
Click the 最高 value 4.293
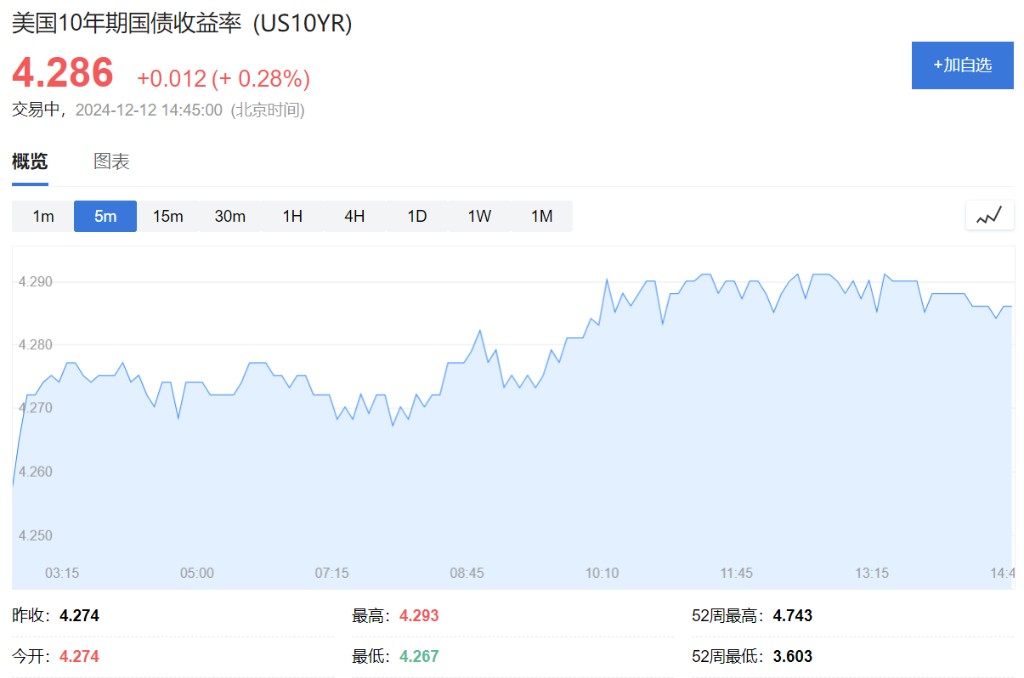click(x=419, y=615)
